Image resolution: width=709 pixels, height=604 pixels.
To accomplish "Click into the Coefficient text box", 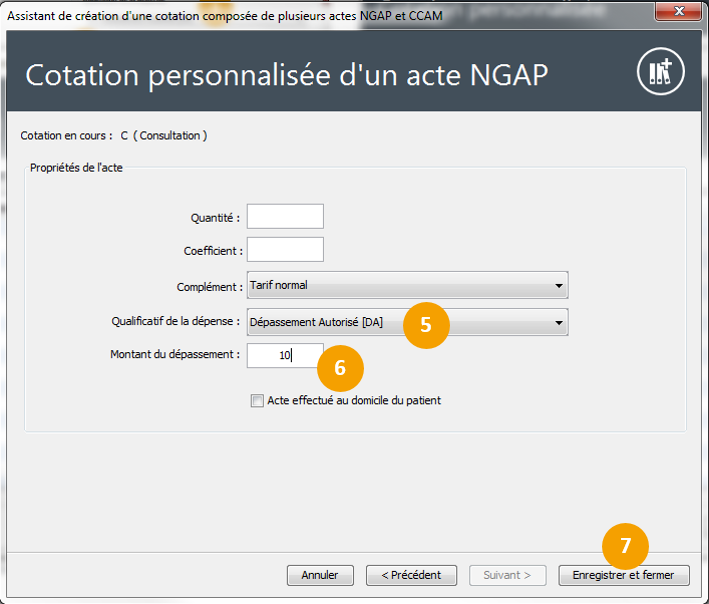I will [x=285, y=249].
